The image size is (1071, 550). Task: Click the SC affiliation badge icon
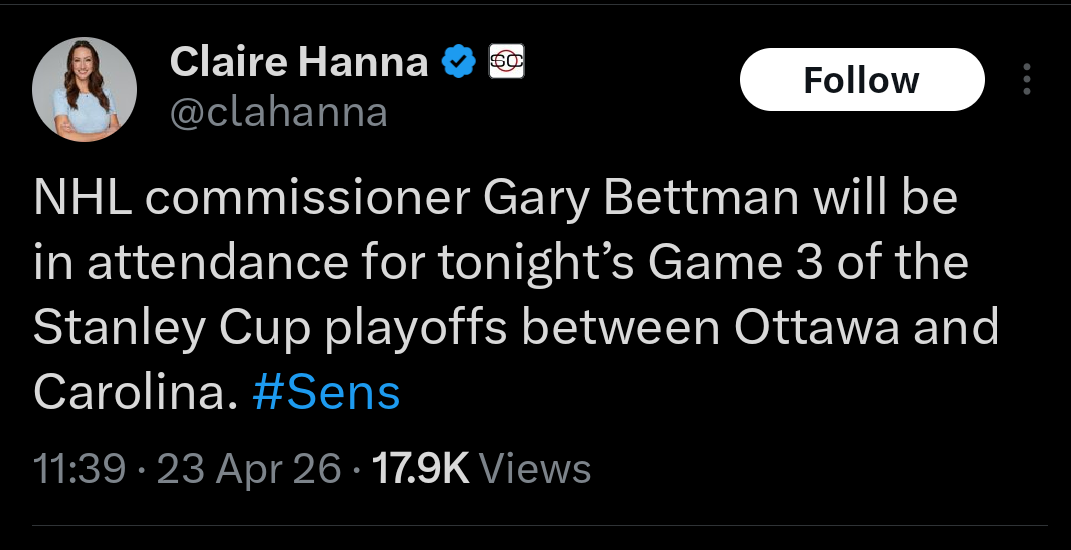point(506,62)
